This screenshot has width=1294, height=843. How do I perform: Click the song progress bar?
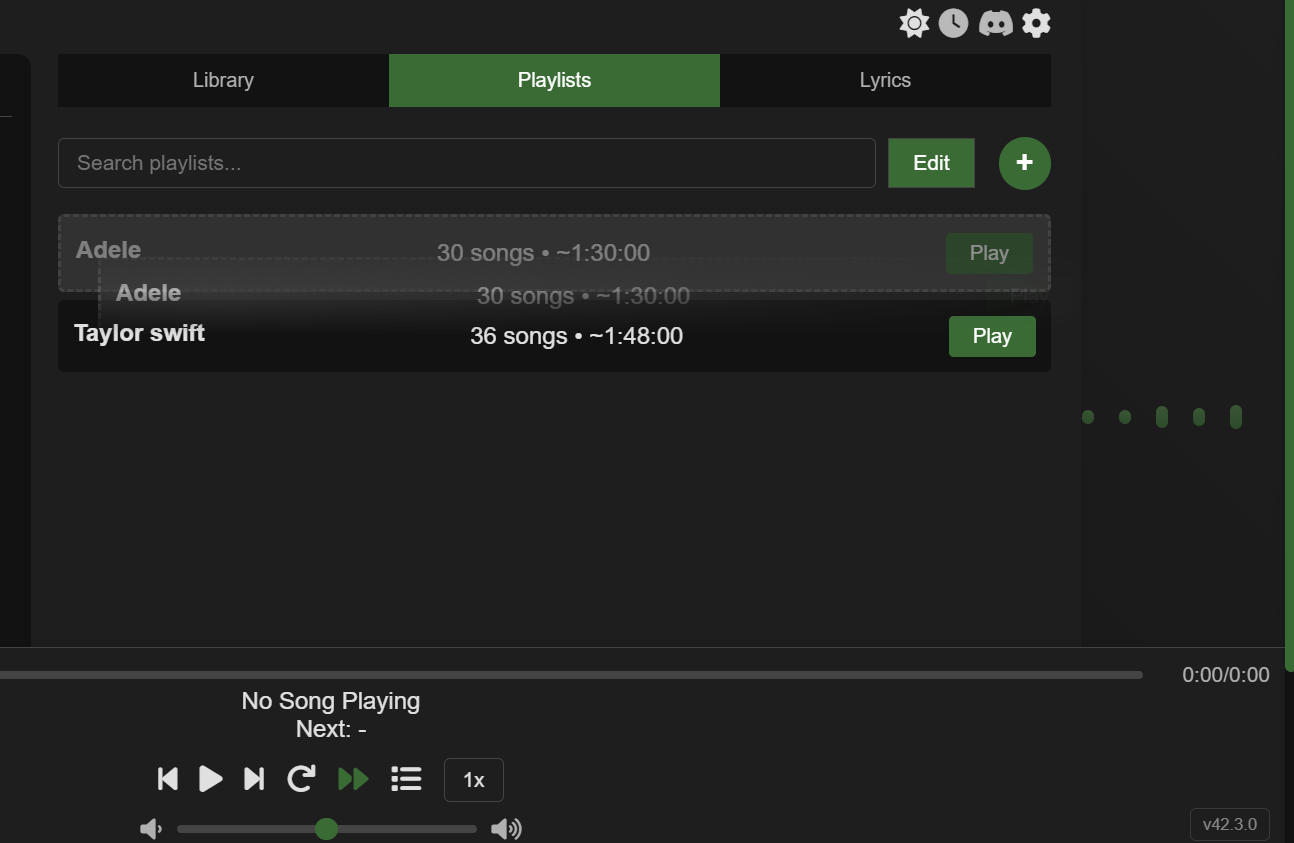[x=571, y=675]
